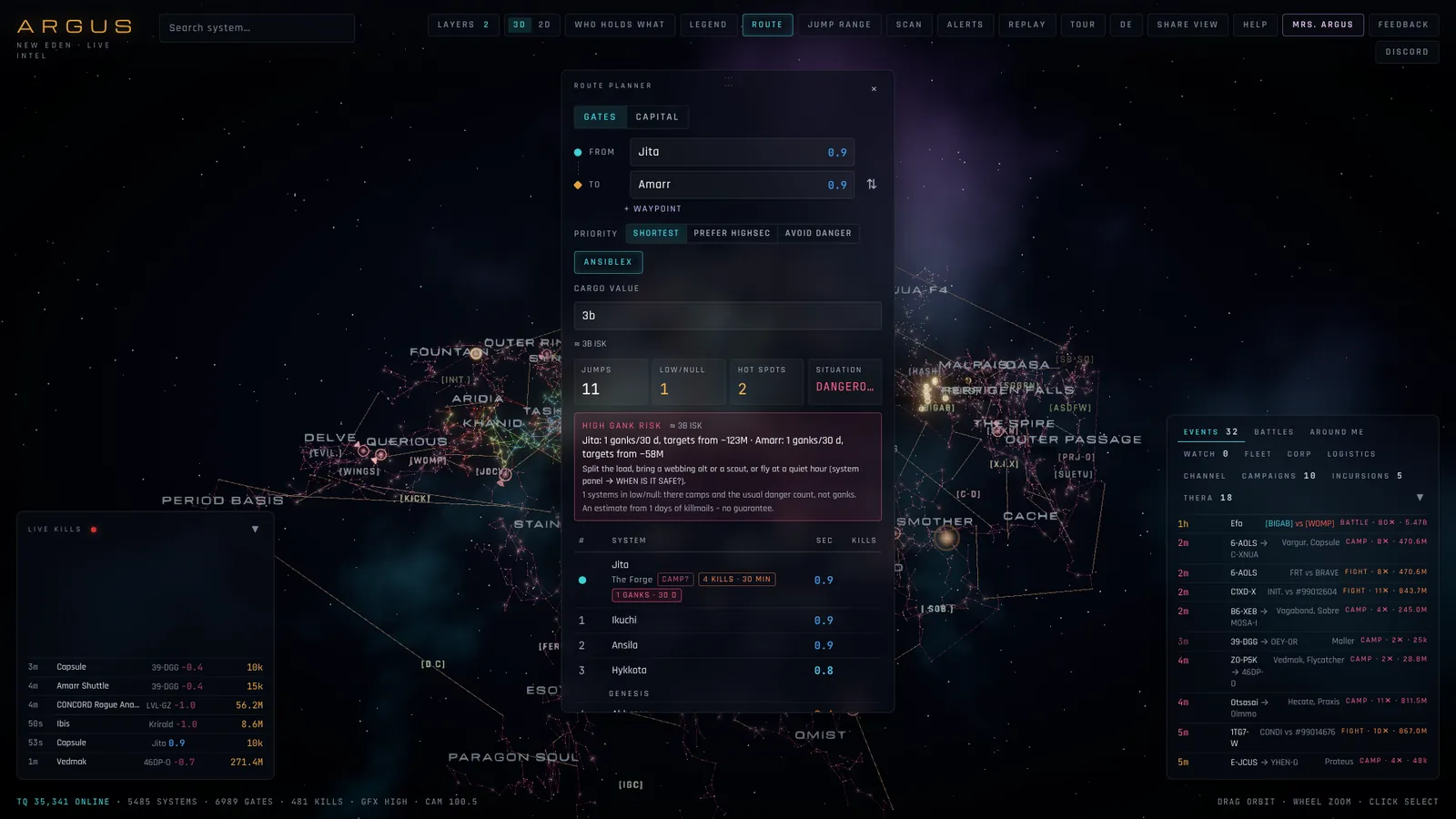Click the Hot Spots stat card
The width and height of the screenshot is (1456, 819).
(x=766, y=381)
